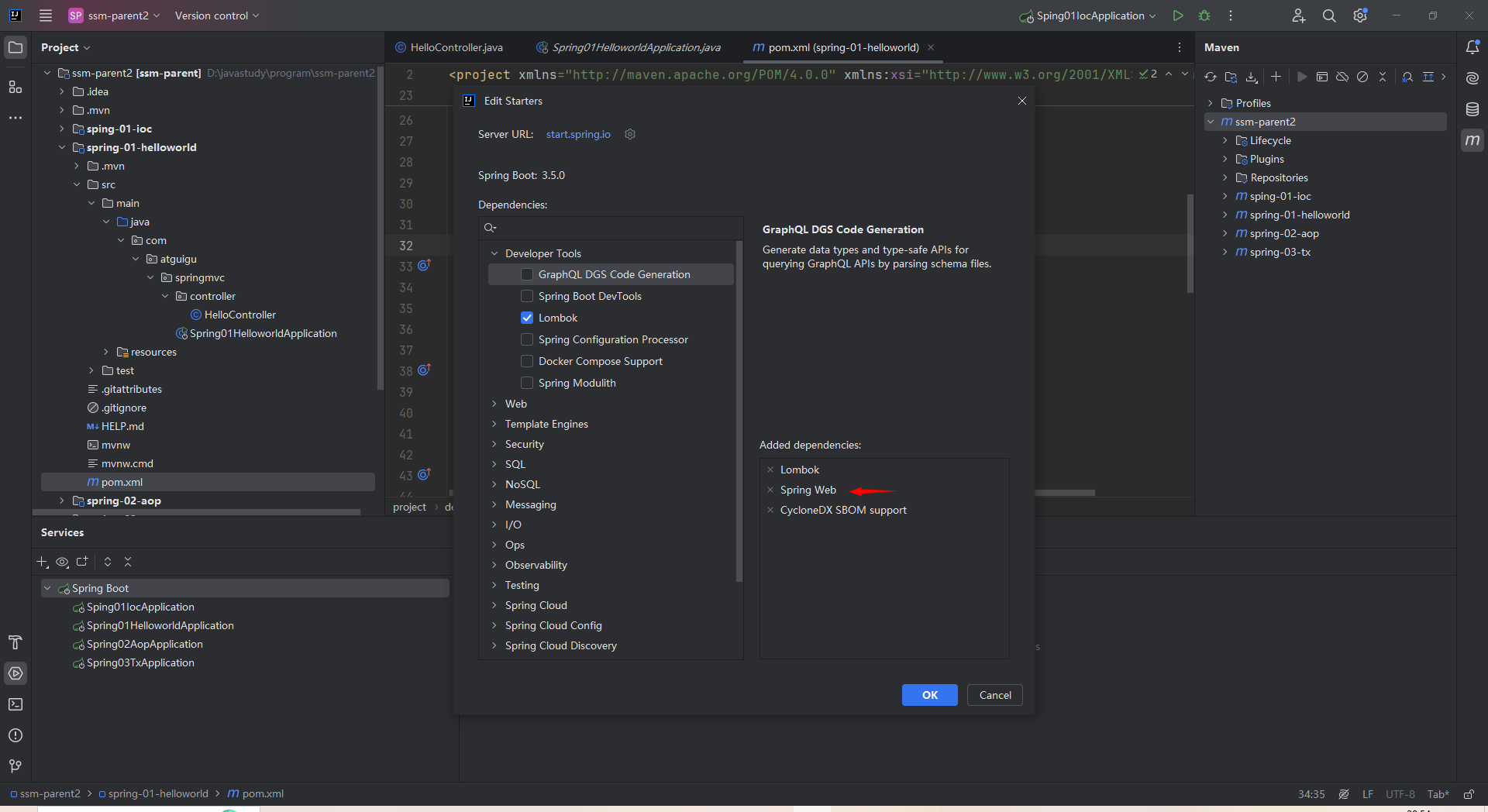
Task: Open Notifications bell icon
Action: (x=1472, y=47)
